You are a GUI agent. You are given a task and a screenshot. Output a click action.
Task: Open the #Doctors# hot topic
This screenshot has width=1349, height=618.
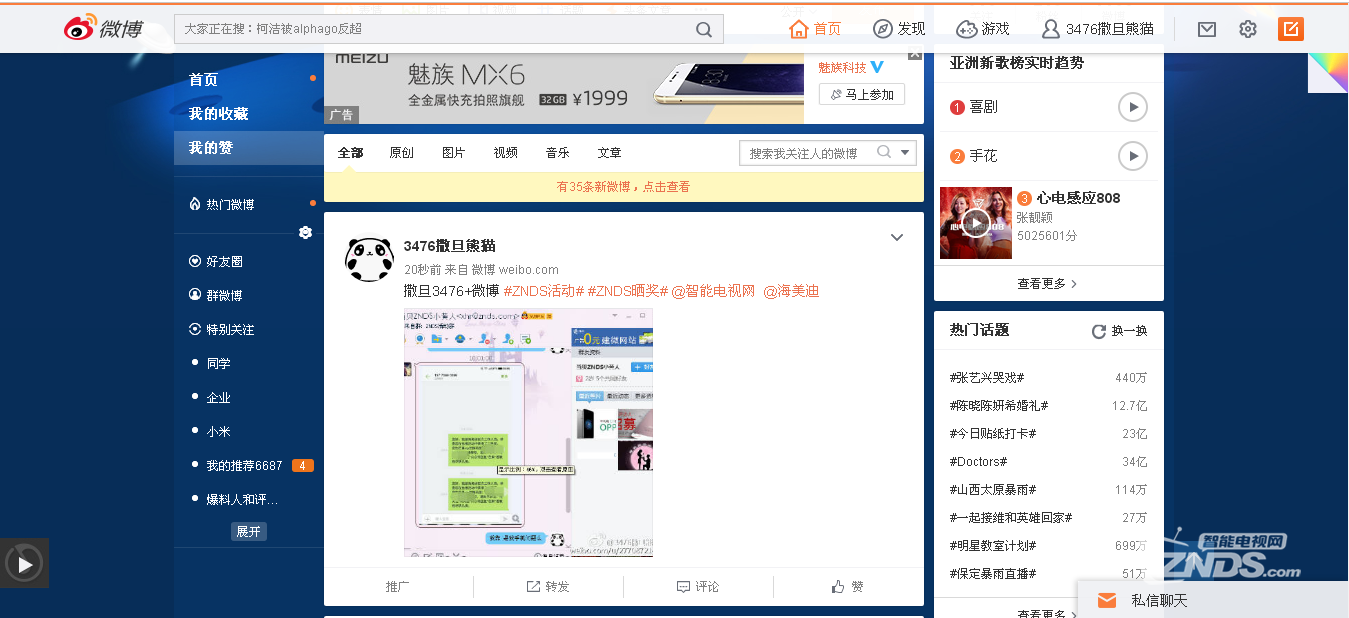(978, 462)
